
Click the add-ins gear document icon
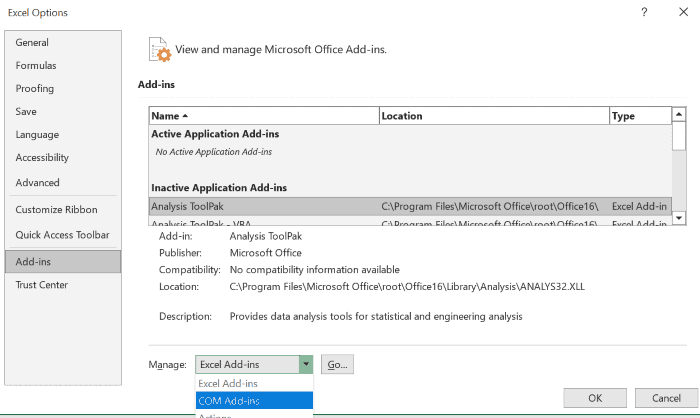tap(160, 50)
